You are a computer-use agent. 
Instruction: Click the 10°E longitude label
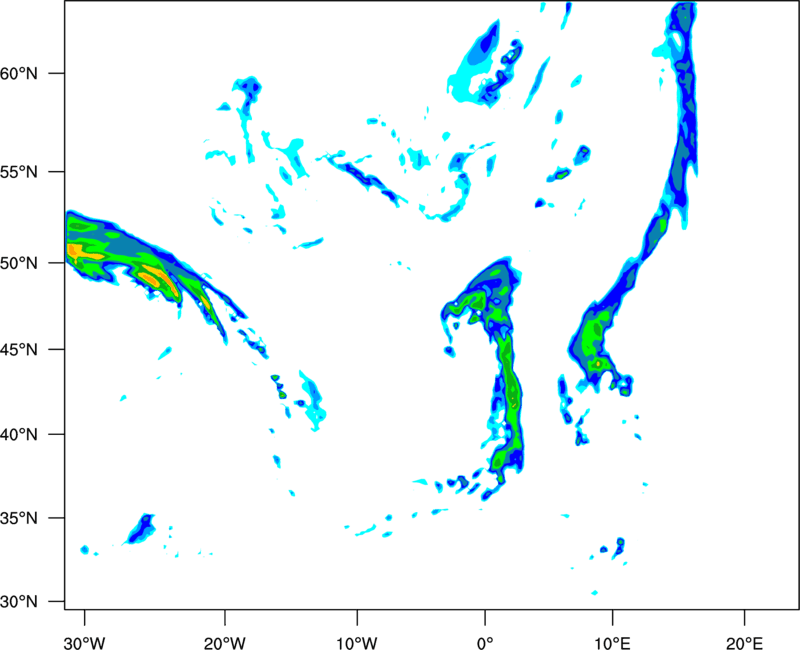coord(612,643)
